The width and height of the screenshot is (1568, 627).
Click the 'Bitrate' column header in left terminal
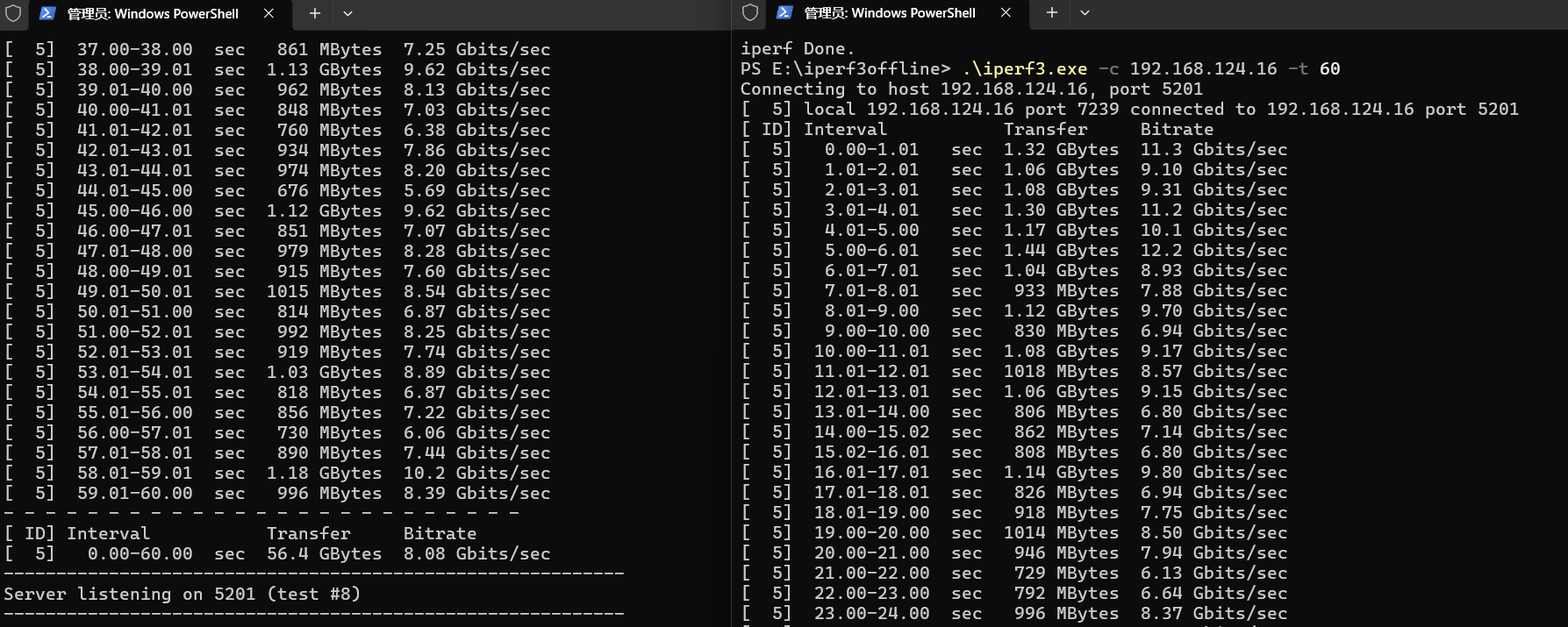pos(440,533)
